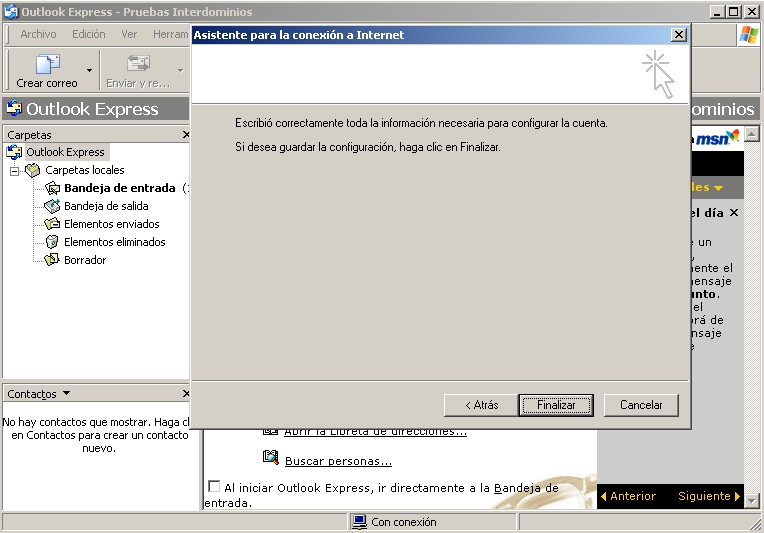Screen dimensions: 764x533
Task: Click the Outlook Express title bar icon
Action: [11, 11]
